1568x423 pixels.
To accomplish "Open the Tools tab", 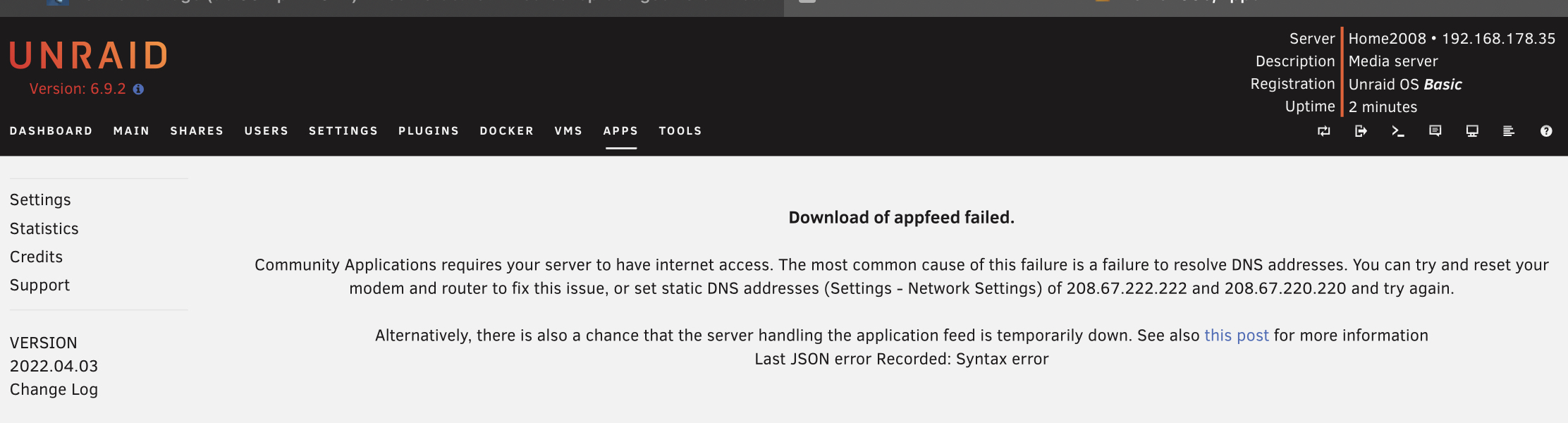I will [x=680, y=131].
